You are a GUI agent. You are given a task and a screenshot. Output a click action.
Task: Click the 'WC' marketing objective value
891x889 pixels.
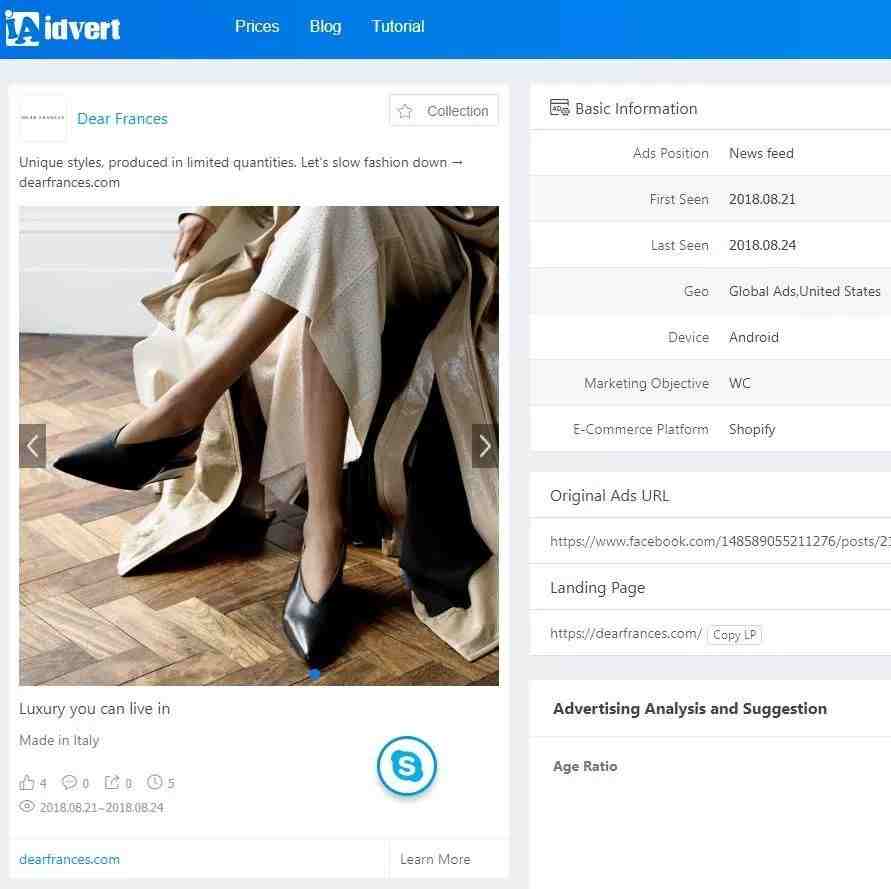click(x=740, y=384)
